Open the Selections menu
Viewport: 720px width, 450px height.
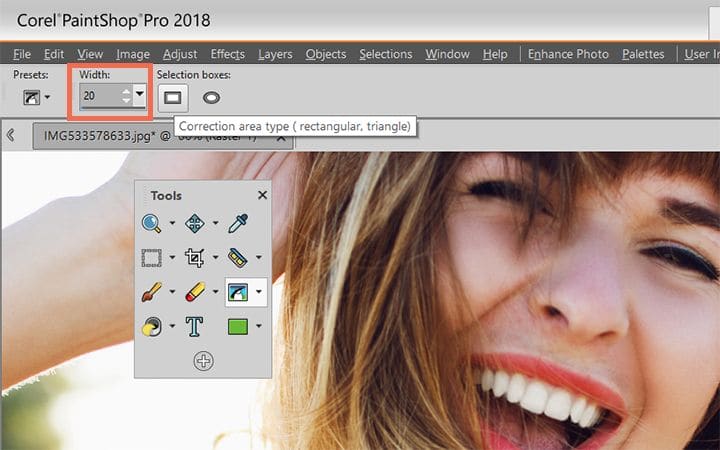tap(386, 54)
